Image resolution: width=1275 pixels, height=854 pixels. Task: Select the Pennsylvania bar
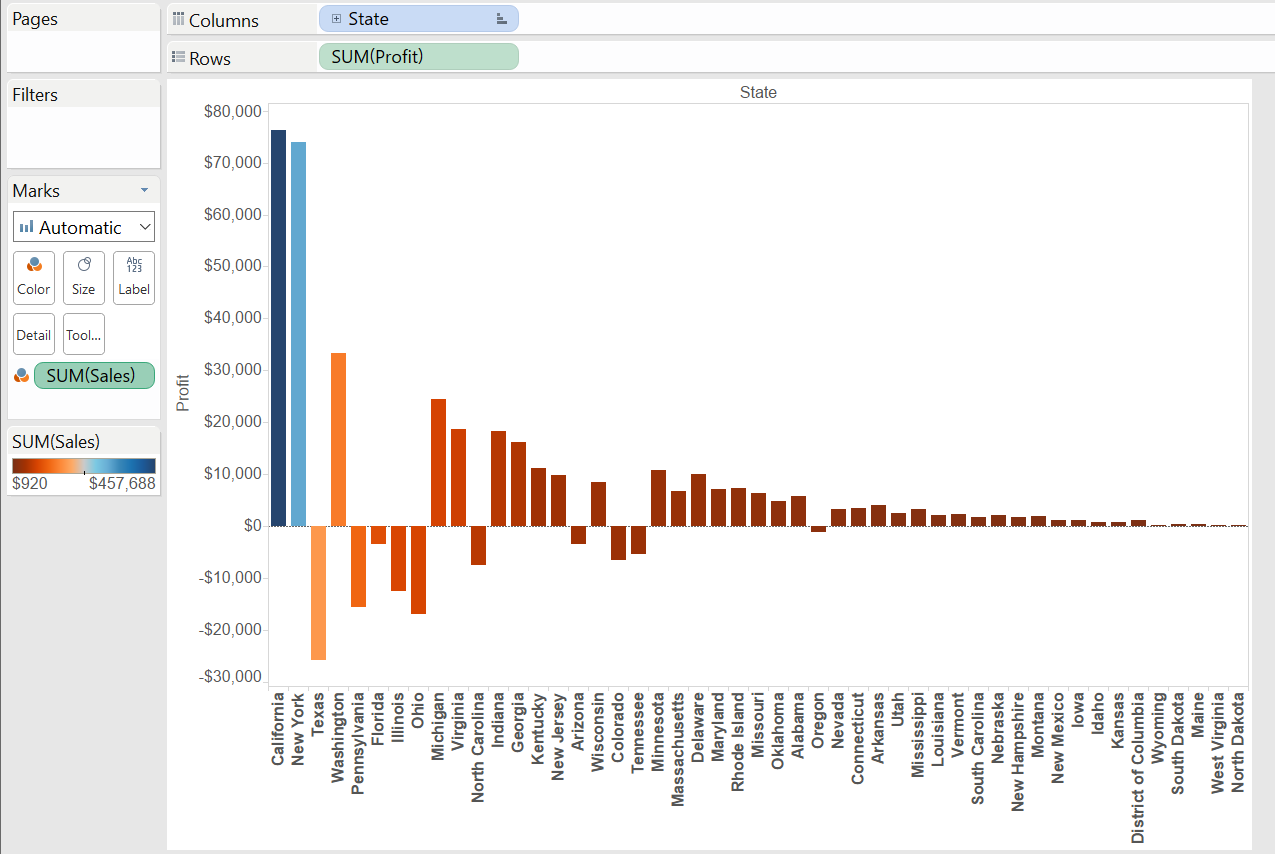(358, 567)
